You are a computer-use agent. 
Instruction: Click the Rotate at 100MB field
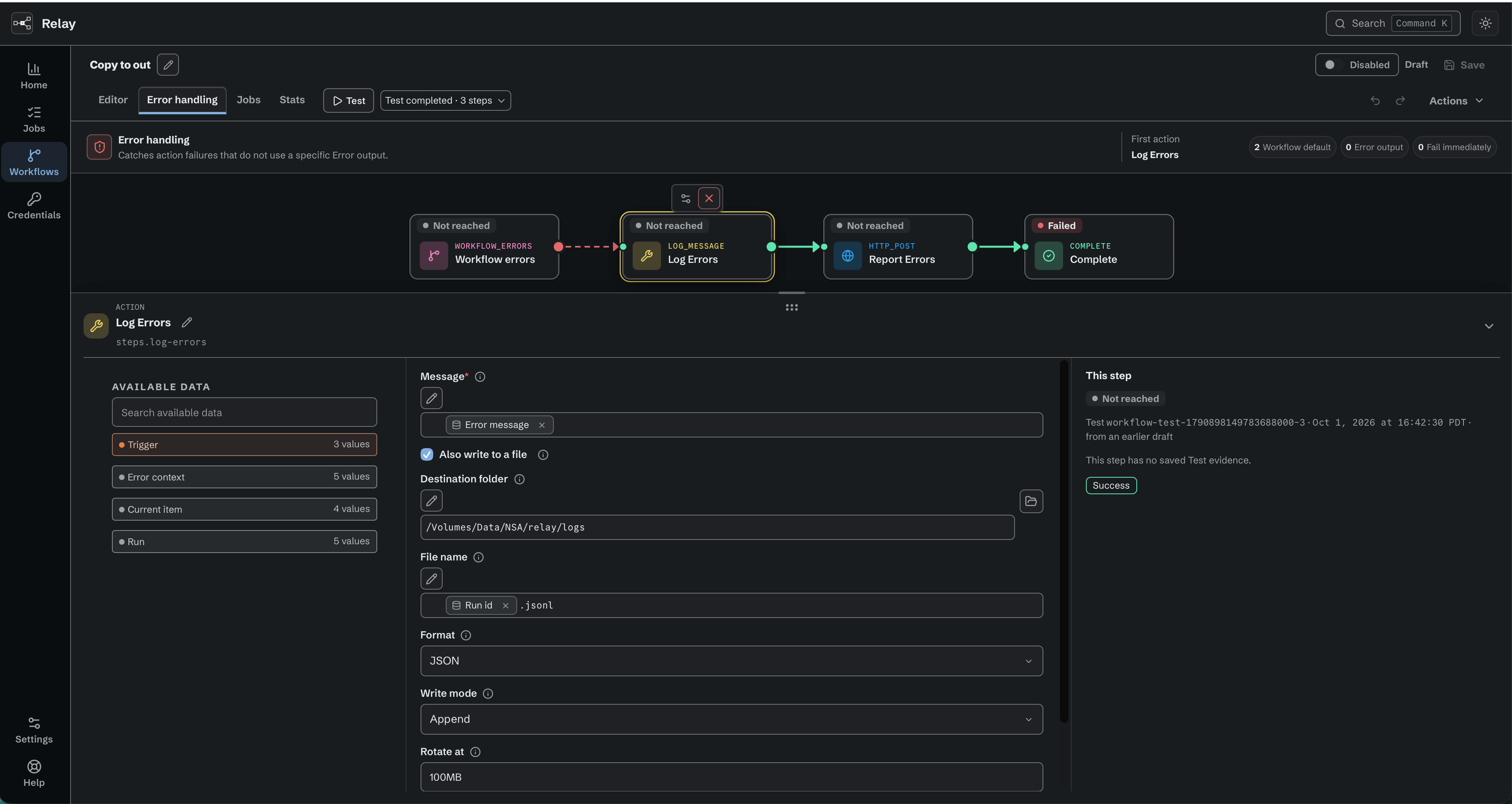click(731, 776)
